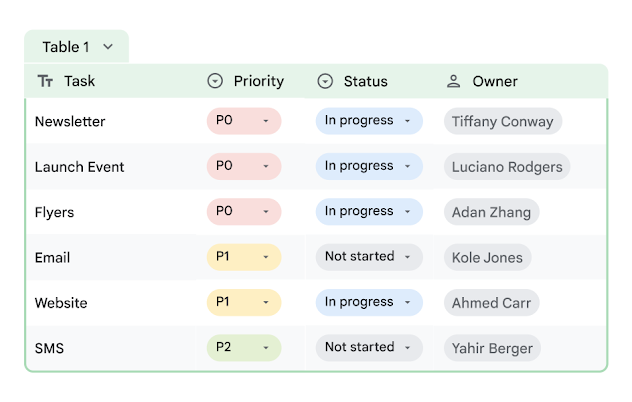Select the Luciano Rodgers owner chip
The height and width of the screenshot is (402, 632).
click(506, 167)
